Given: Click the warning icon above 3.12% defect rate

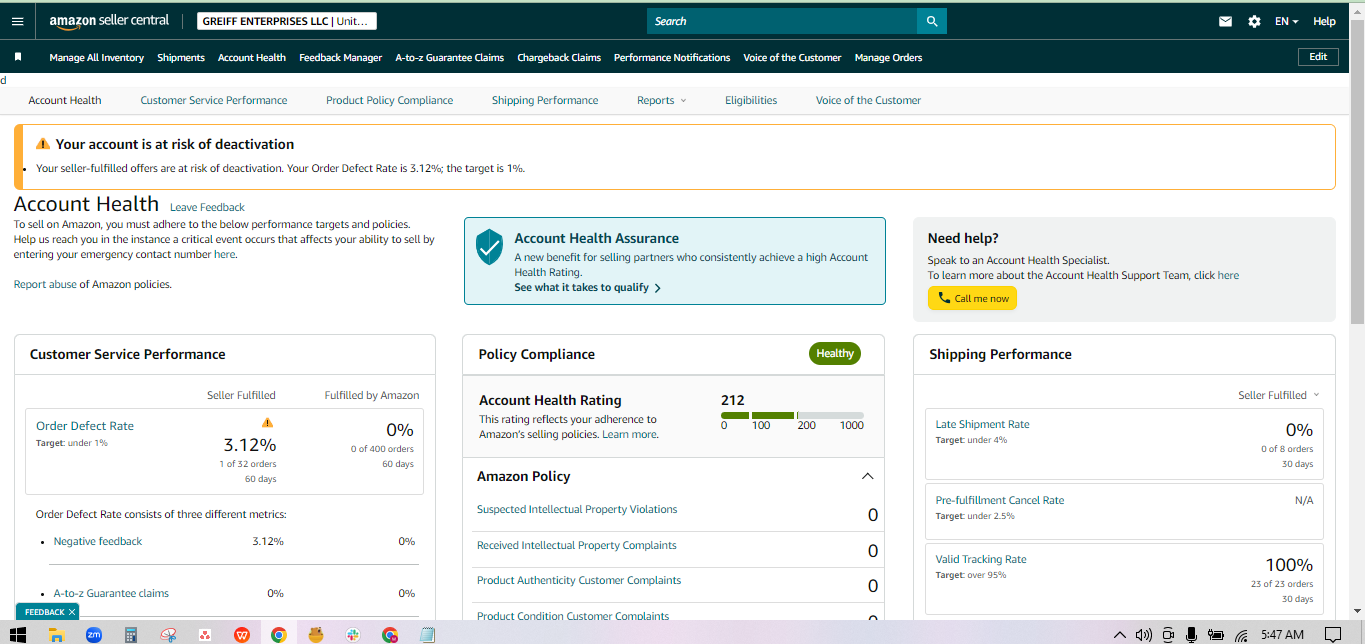Looking at the screenshot, I should coord(267,422).
